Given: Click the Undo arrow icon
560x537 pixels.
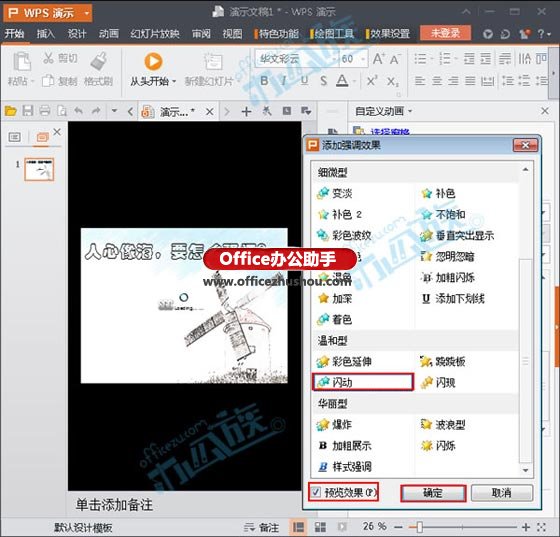Looking at the screenshot, I should tap(79, 111).
